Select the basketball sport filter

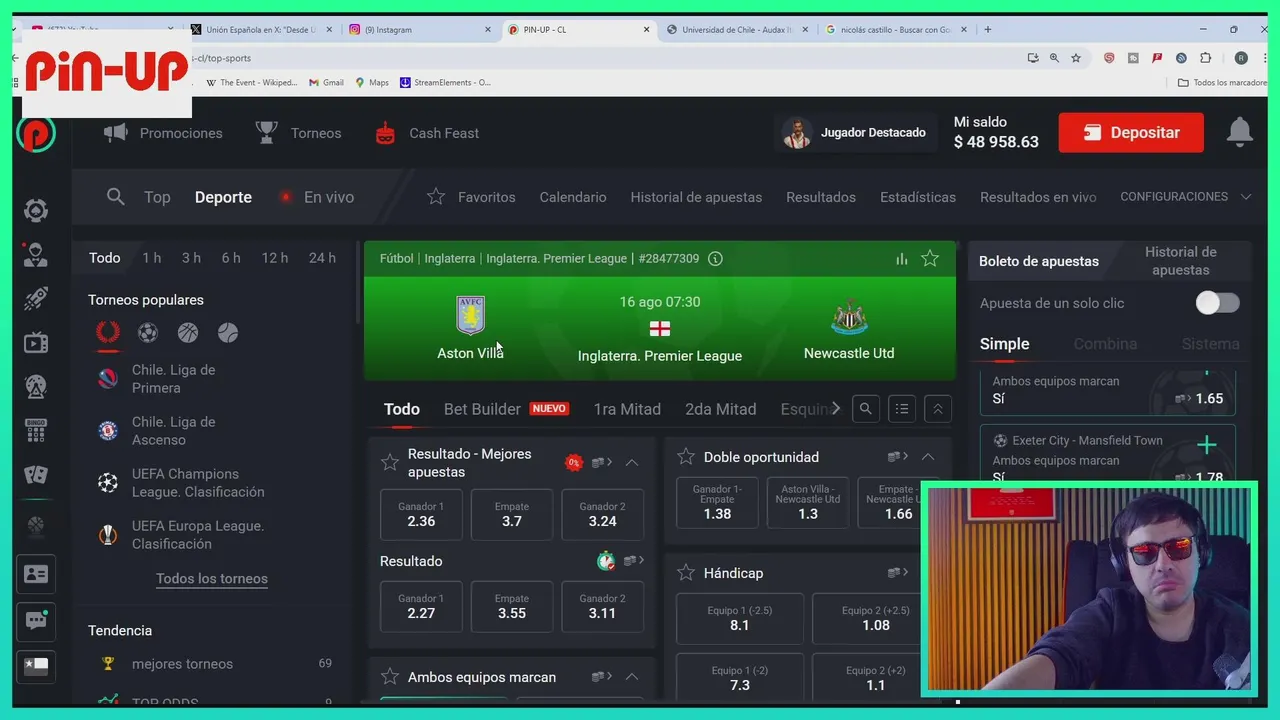tap(188, 333)
